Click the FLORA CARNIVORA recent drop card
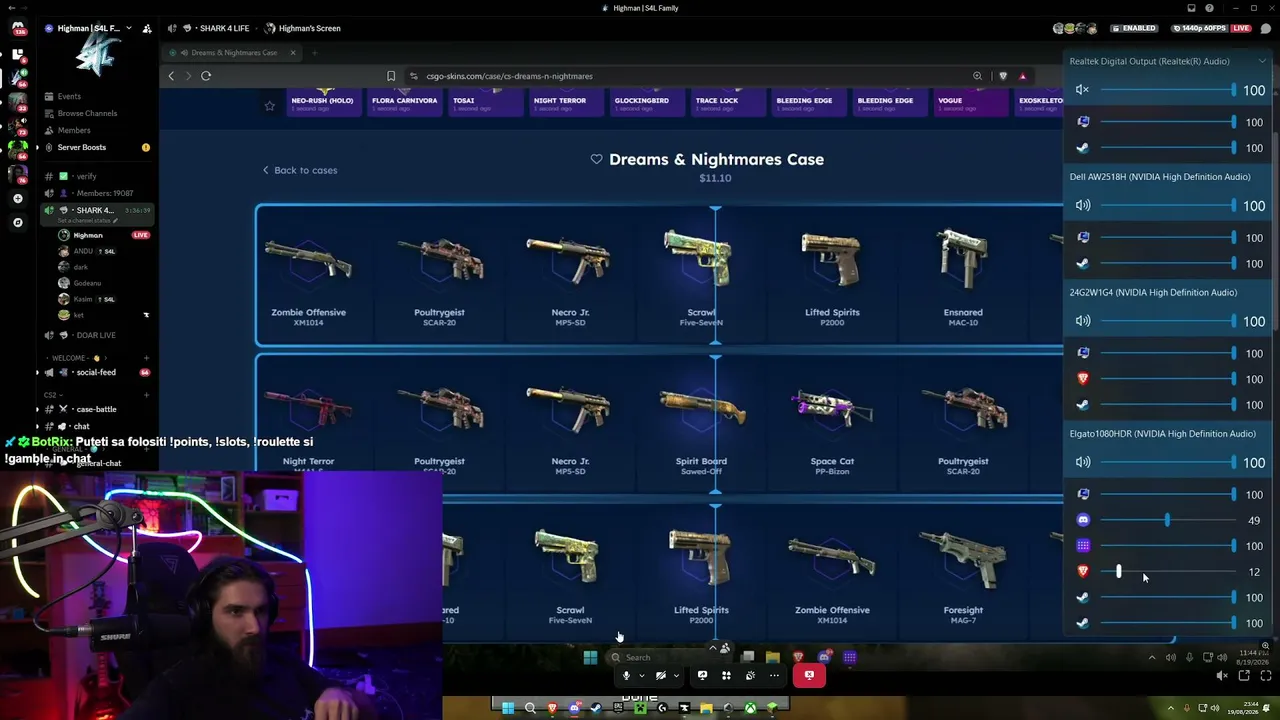 (x=404, y=103)
